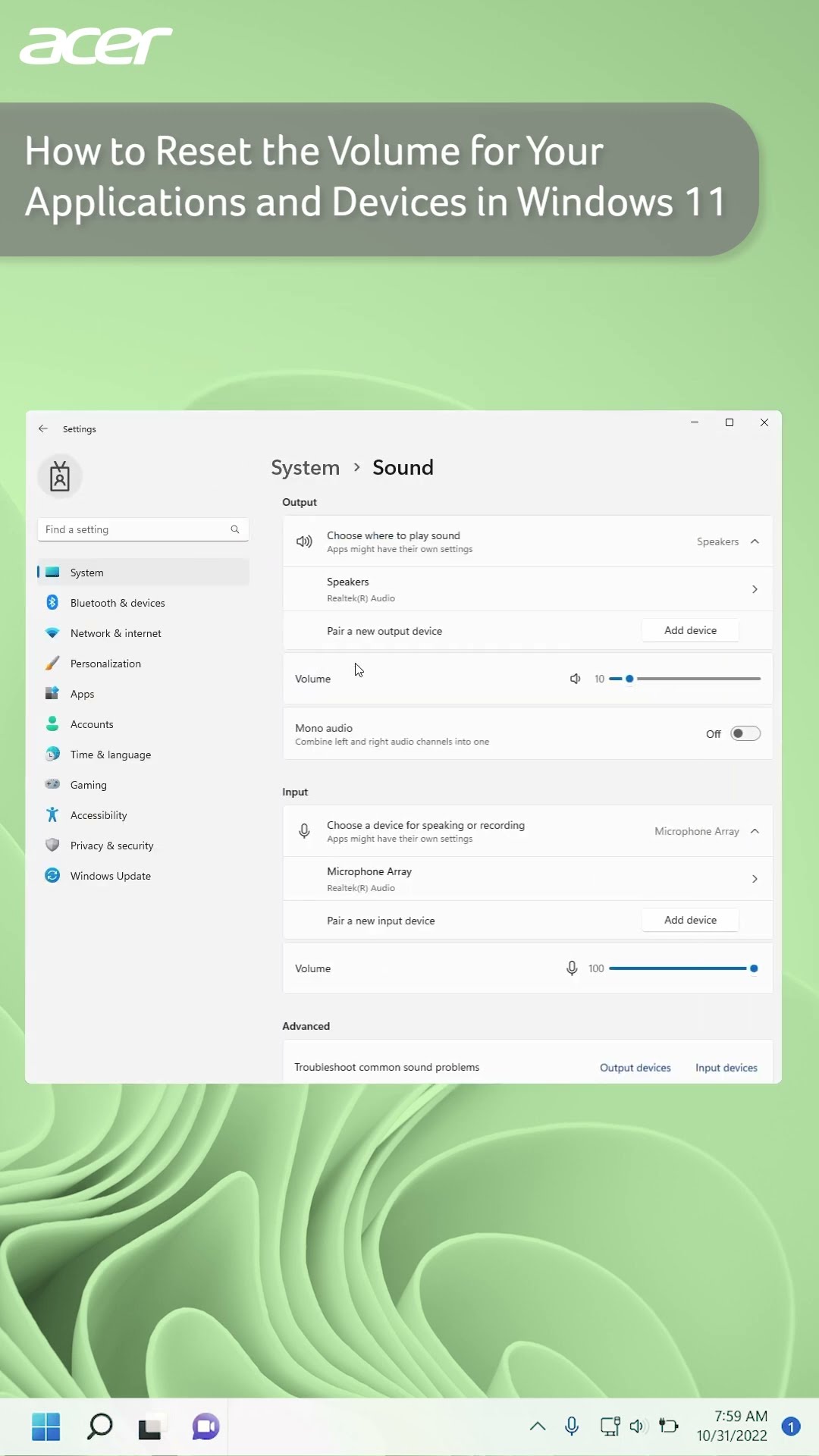Click Add device for output
The image size is (819, 1456).
pyautogui.click(x=690, y=630)
